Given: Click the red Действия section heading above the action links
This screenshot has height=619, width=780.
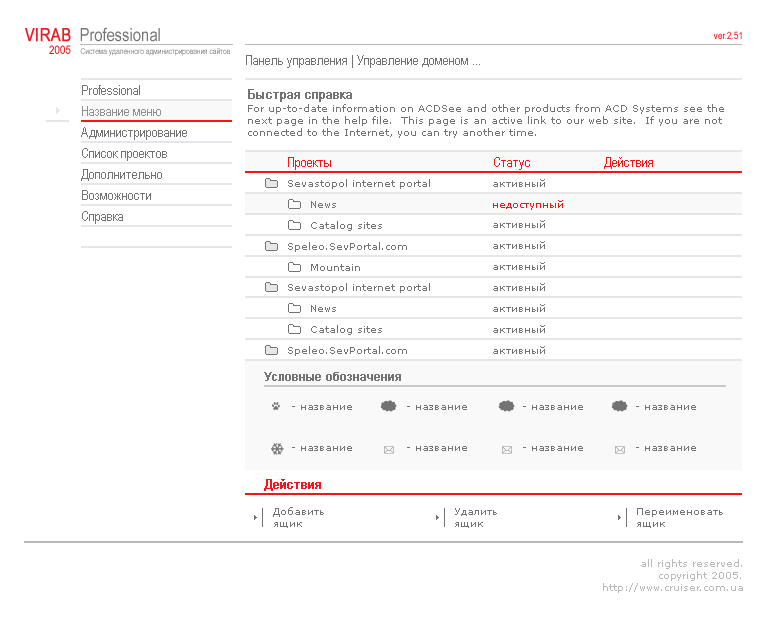Looking at the screenshot, I should (292, 484).
